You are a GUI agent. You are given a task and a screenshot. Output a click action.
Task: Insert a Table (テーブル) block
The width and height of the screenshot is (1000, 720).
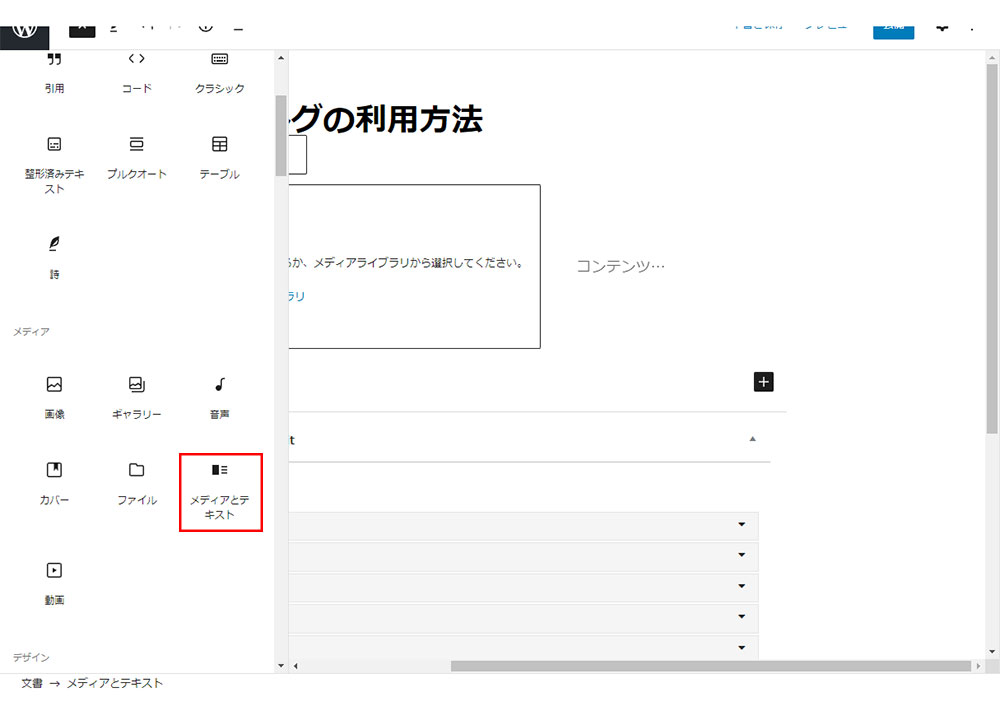coord(220,156)
